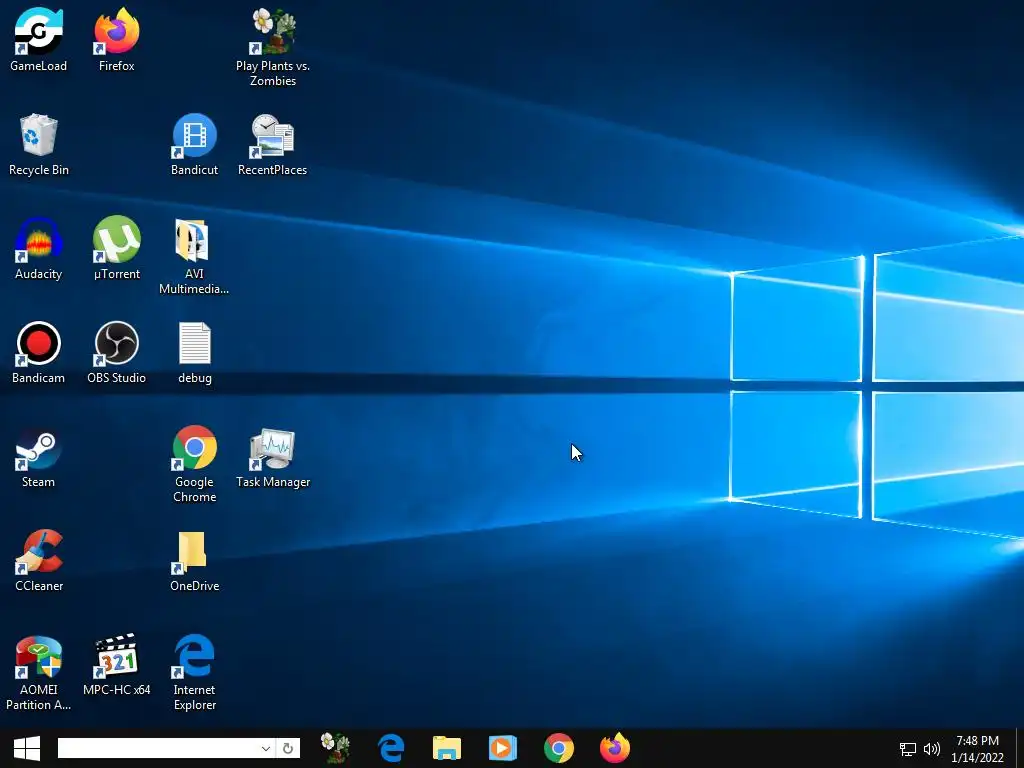Select the Bandicam desktop shortcut
Viewport: 1024px width, 768px height.
pyautogui.click(x=39, y=351)
